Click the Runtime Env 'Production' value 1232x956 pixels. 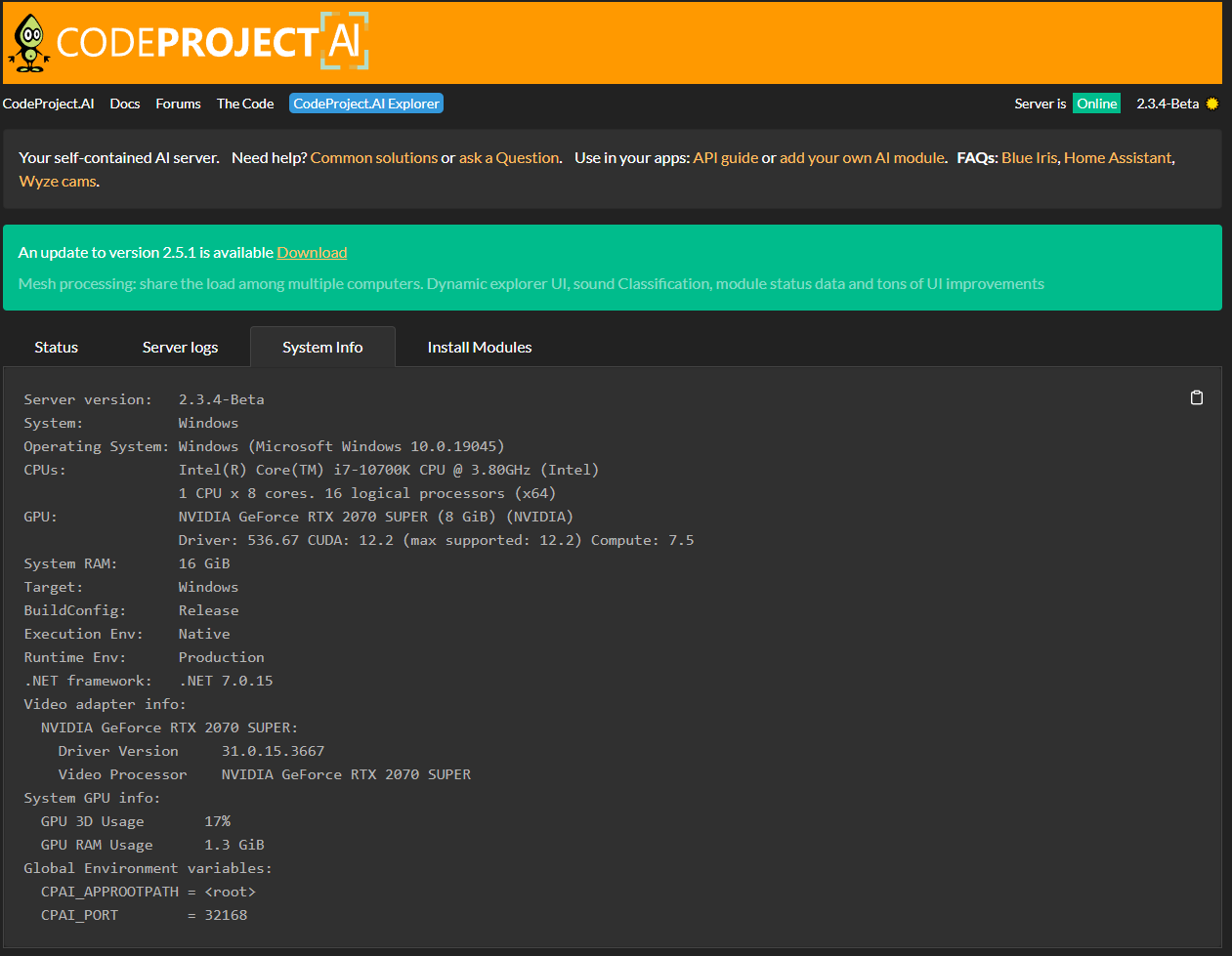click(x=222, y=657)
